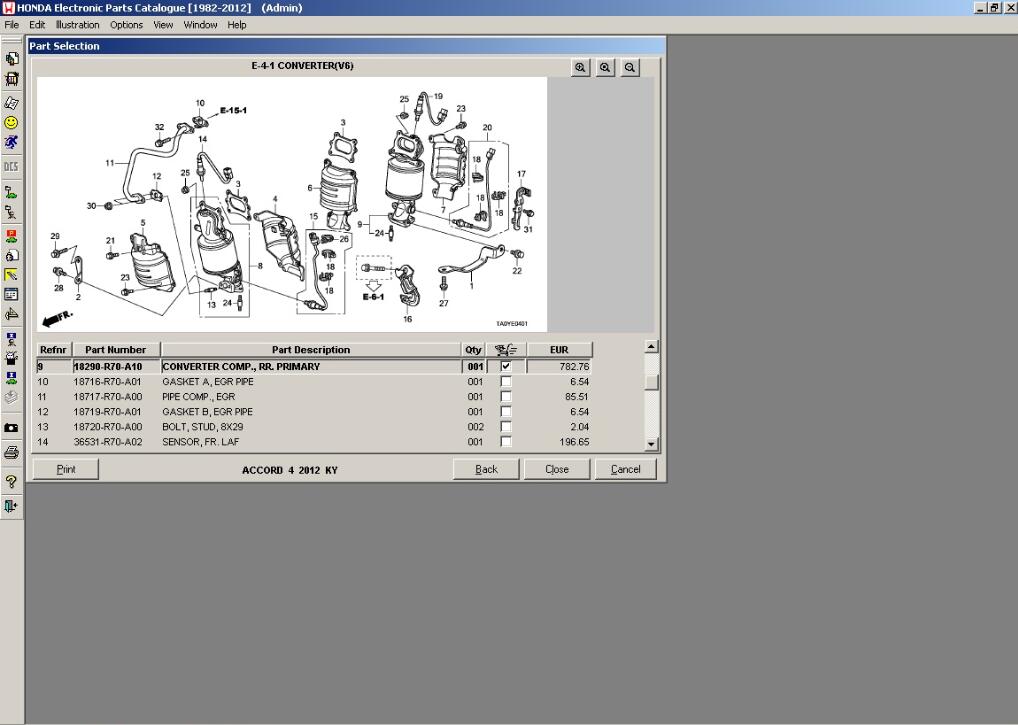Select part number 18719-R70-A01

coord(107,412)
